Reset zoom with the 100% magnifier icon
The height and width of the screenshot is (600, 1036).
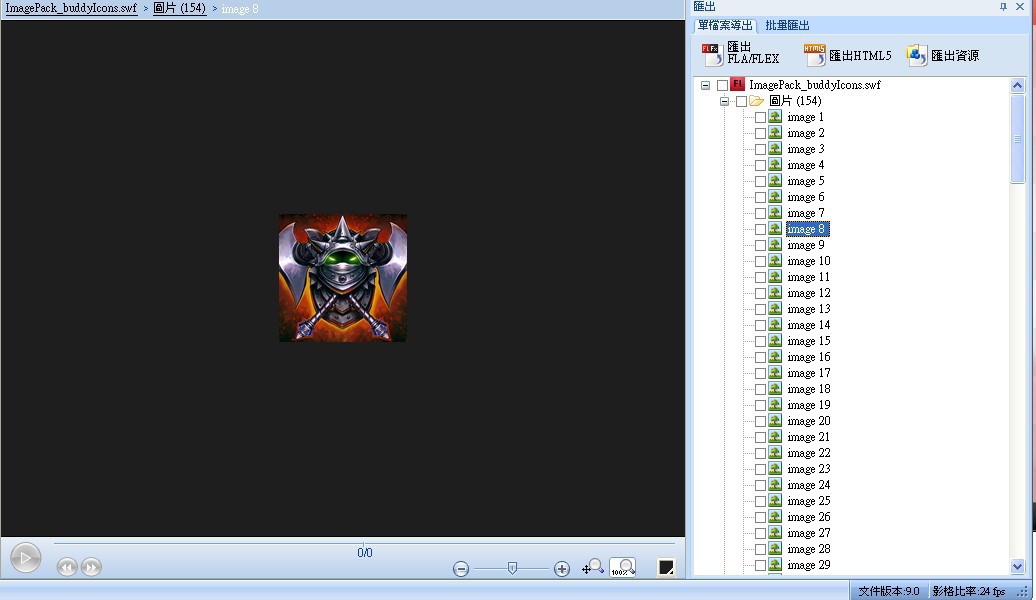pos(623,567)
